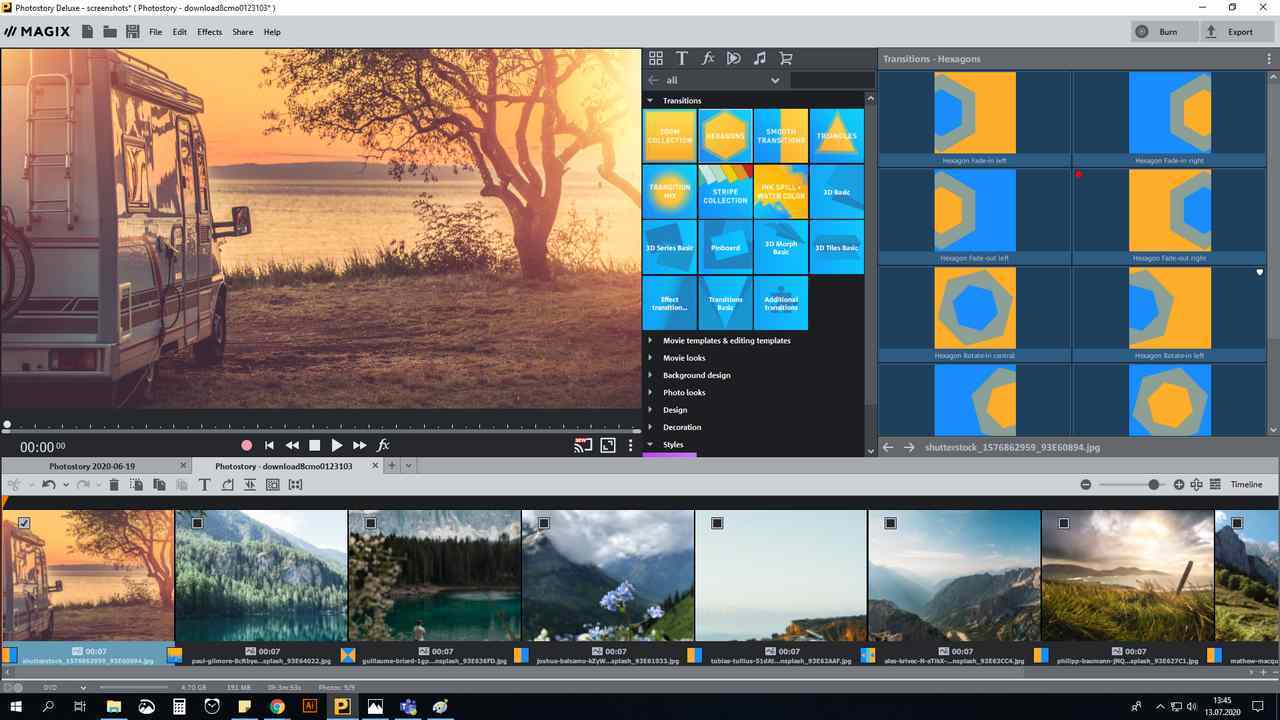Check the third photo (guillaume-briard) checkbox
The width and height of the screenshot is (1280, 720).
tap(370, 523)
